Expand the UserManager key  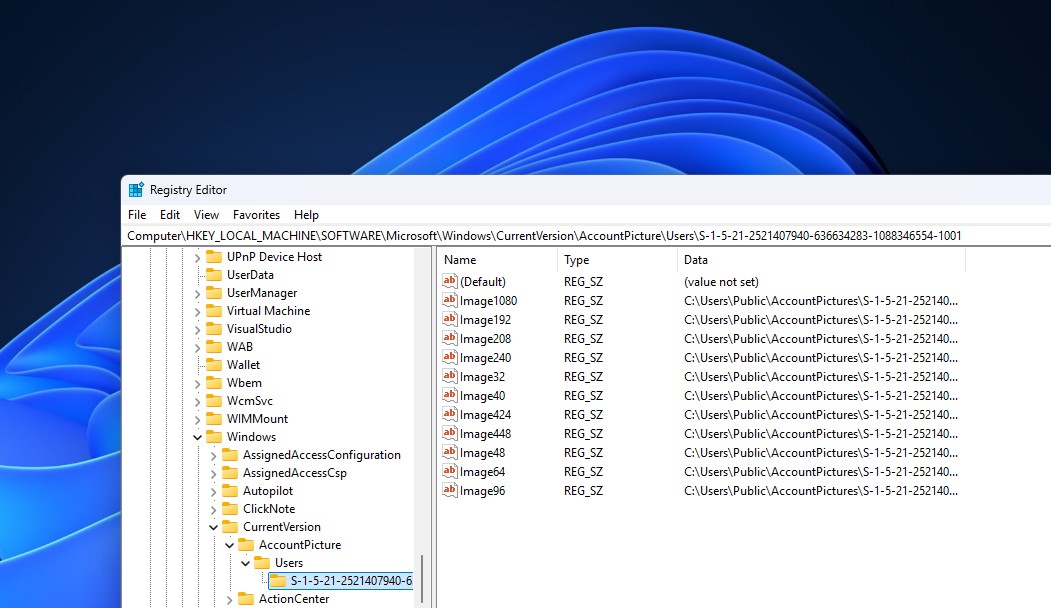(x=197, y=294)
